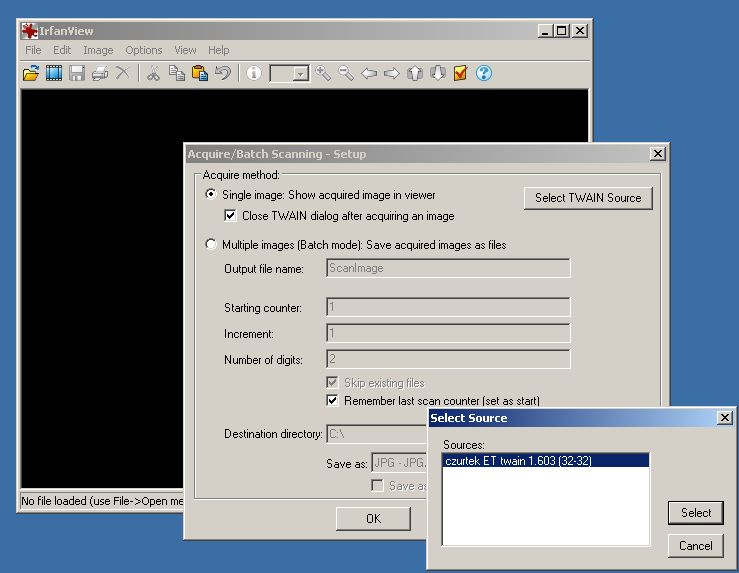Click the Paste clipboard icon

[x=200, y=74]
